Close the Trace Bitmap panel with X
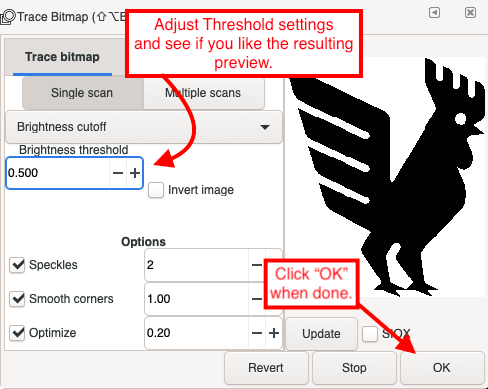Viewport: 488px width, 389px height. [x=470, y=13]
